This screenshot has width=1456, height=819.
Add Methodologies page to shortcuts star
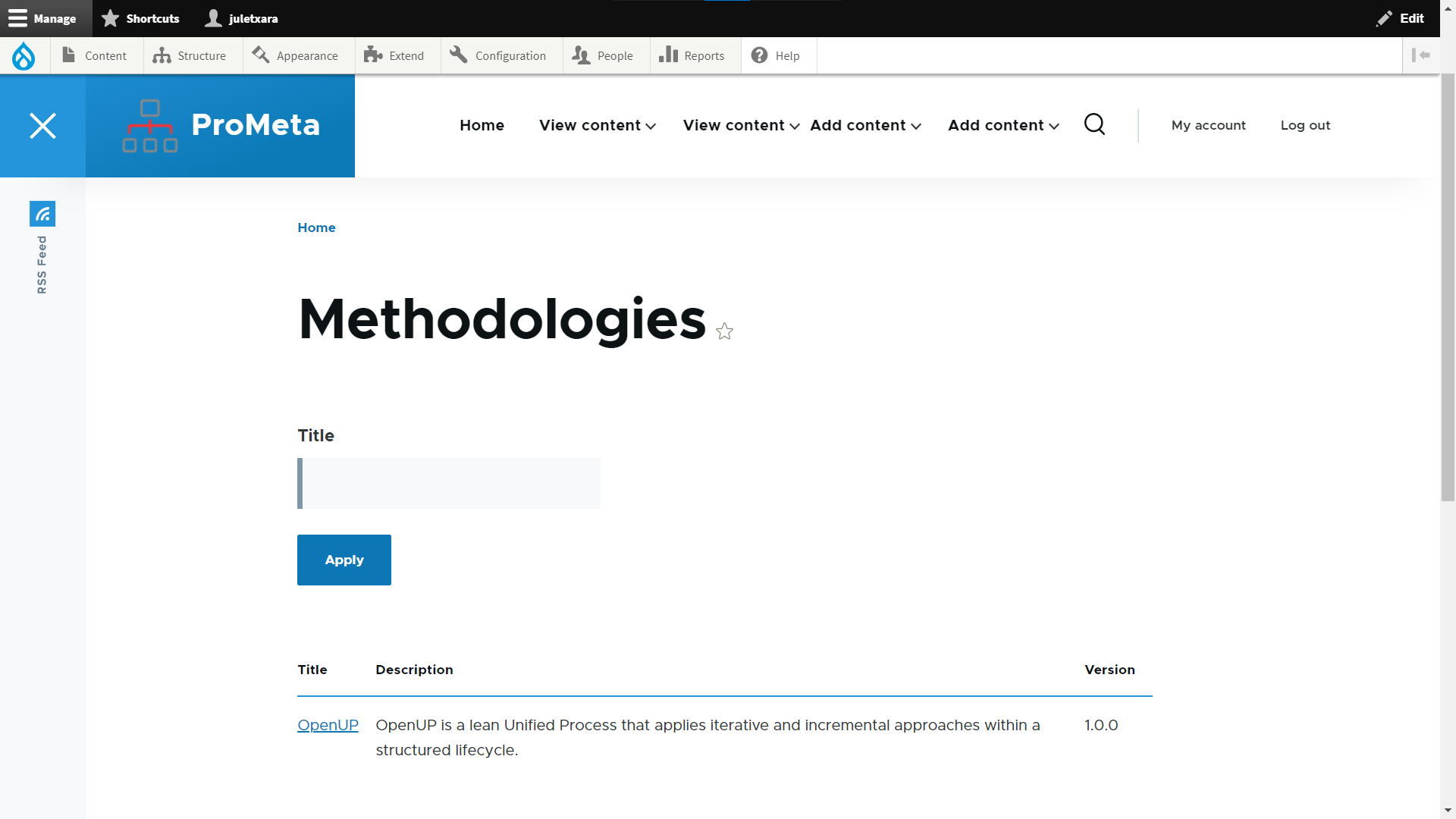tap(724, 331)
